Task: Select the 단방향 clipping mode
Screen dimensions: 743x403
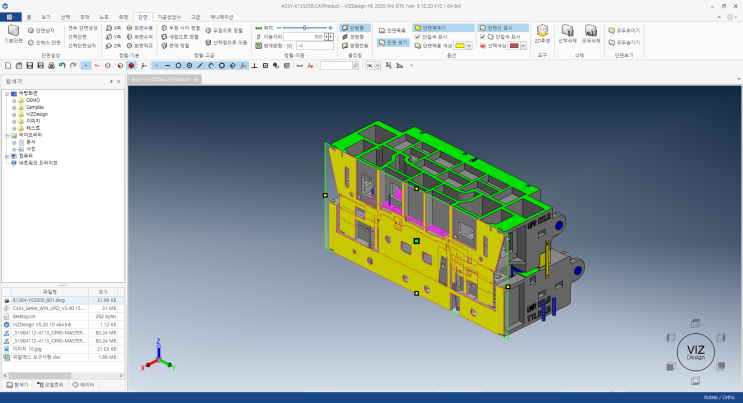Action: pos(354,28)
